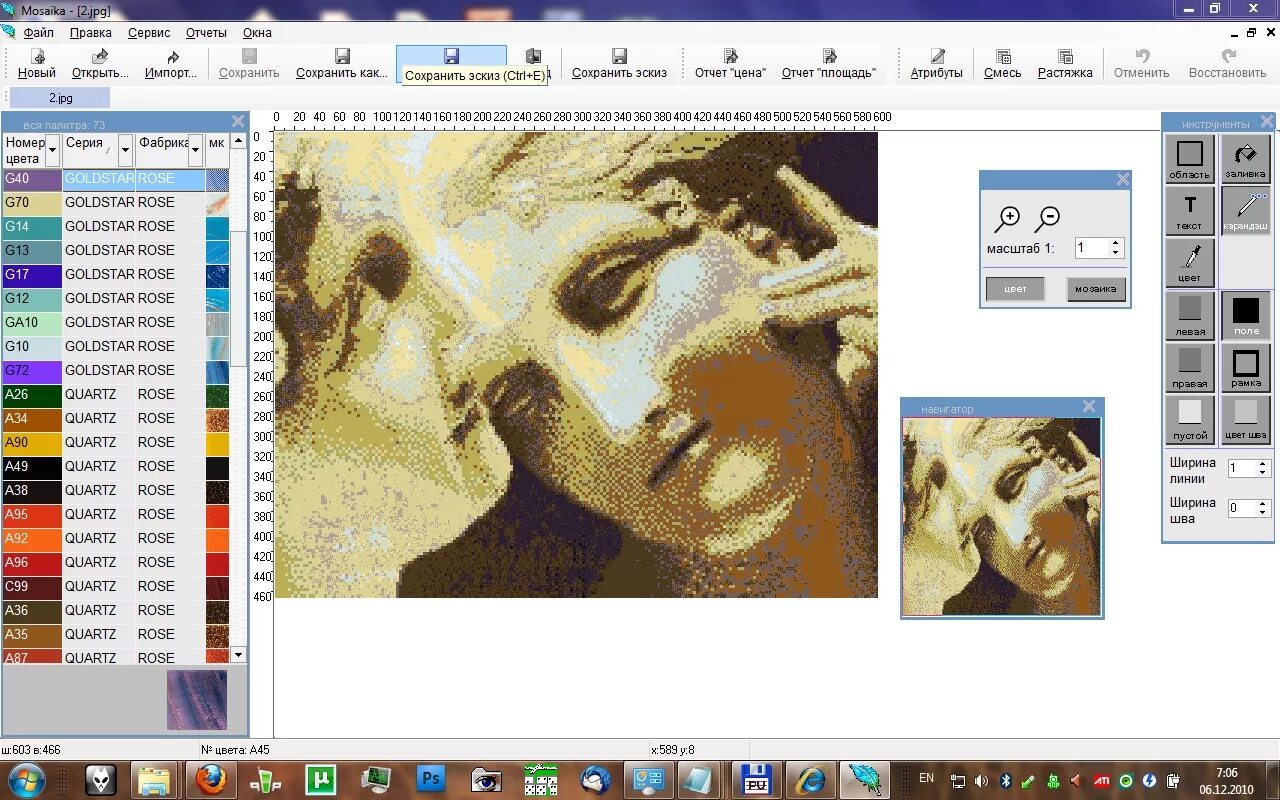Open the Файл menu
The image size is (1280, 800).
click(x=39, y=32)
